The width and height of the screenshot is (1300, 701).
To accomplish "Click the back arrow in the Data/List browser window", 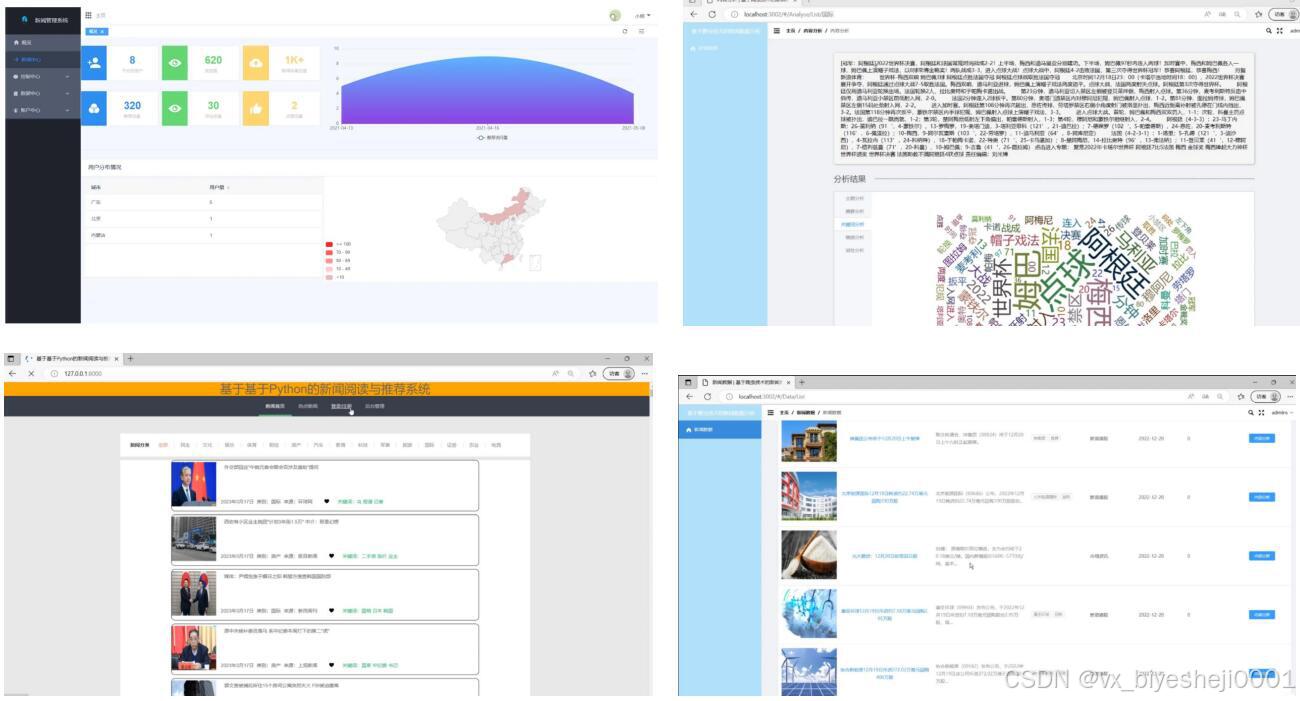I will tap(690, 397).
